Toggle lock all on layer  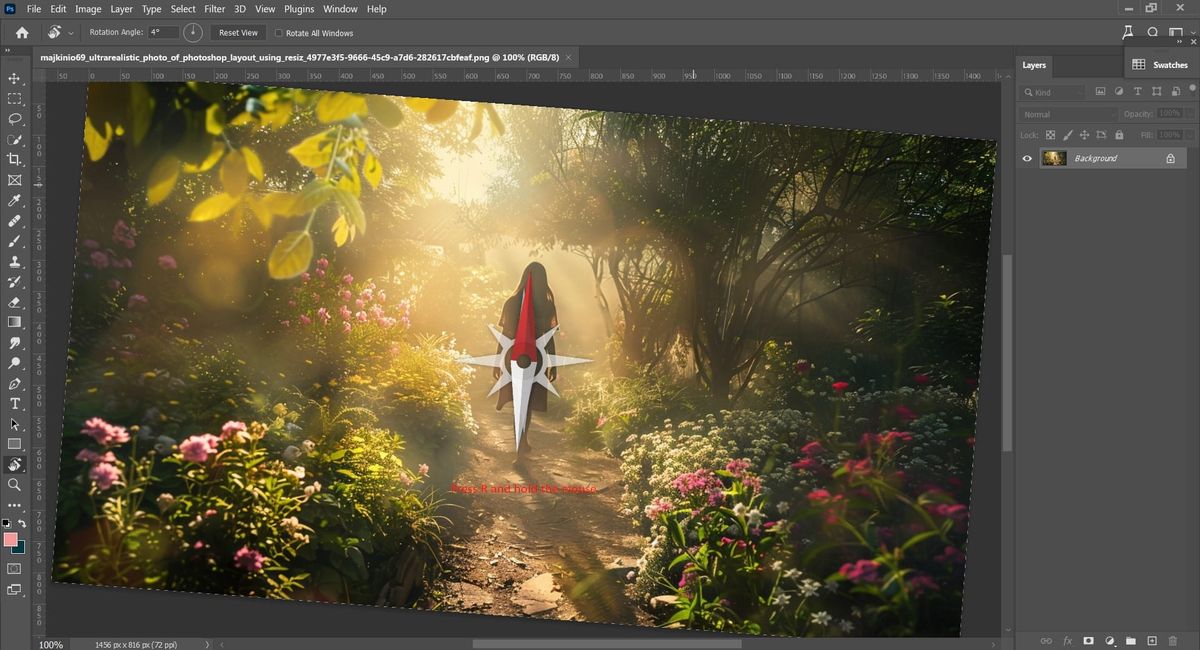[x=1119, y=135]
